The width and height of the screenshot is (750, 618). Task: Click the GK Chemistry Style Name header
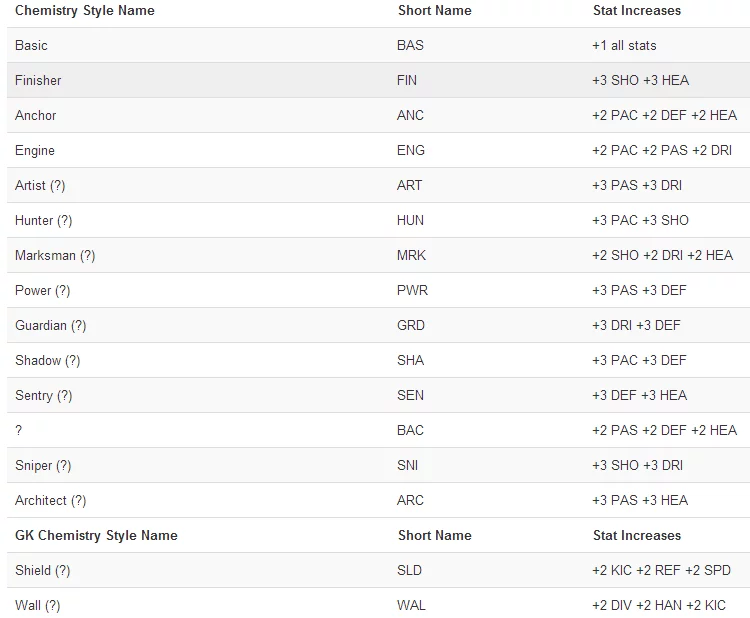[x=96, y=535]
